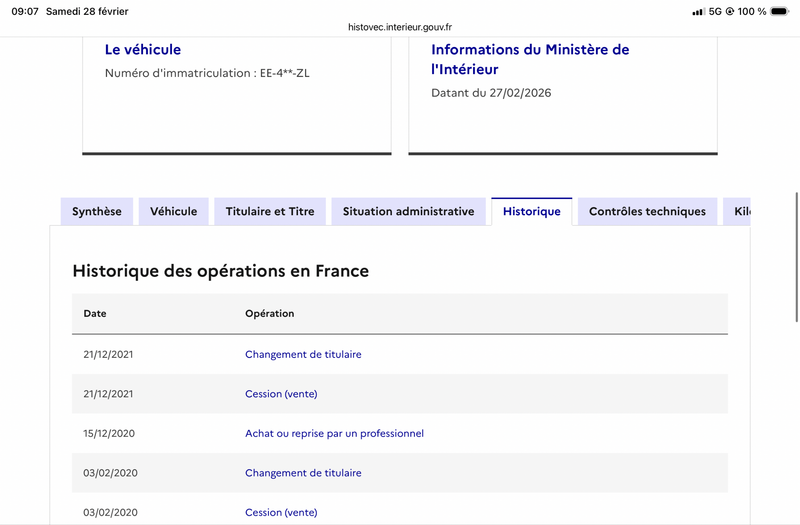Switch to the Véhicule tab
Screen dimensions: 800x525
point(174,211)
